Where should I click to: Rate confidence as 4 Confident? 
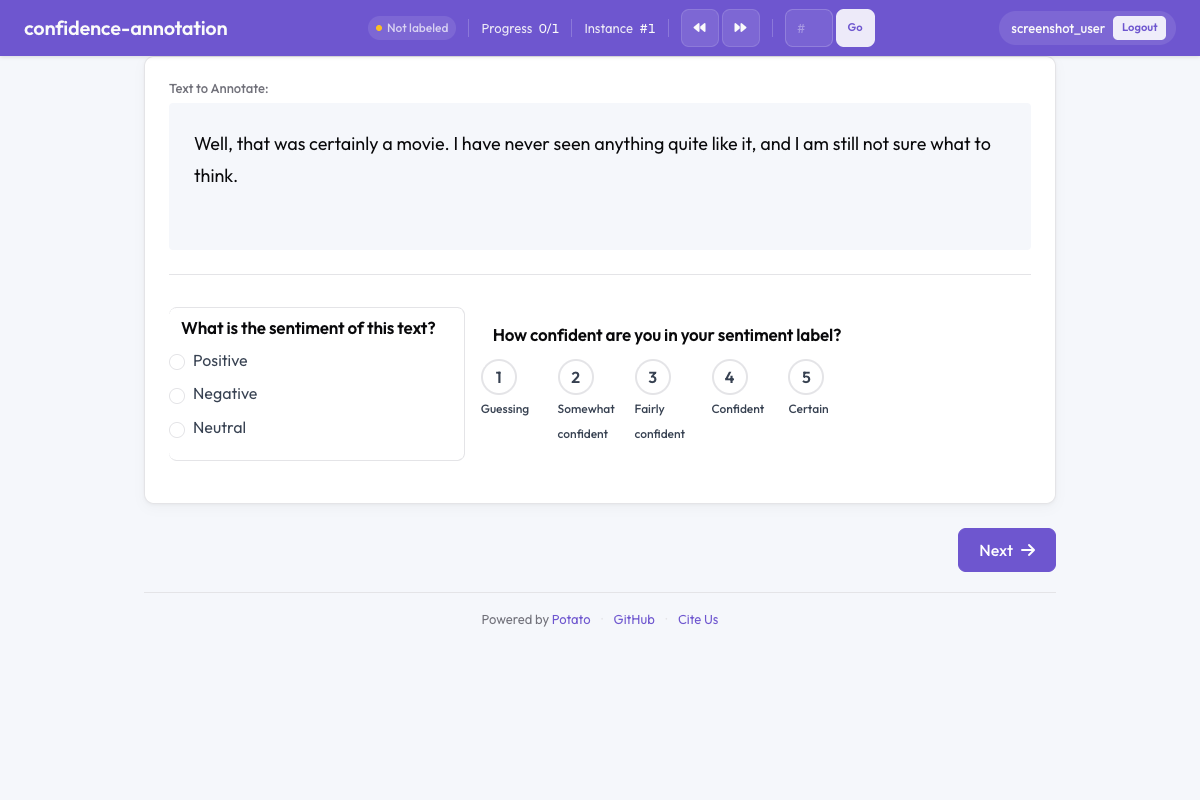(730, 377)
